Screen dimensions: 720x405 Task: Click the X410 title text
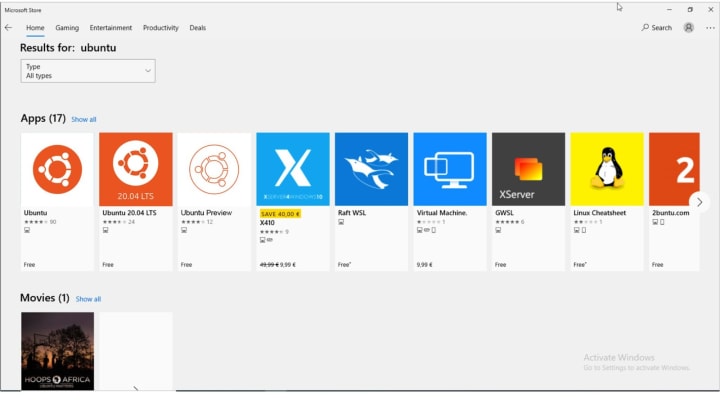pos(267,223)
